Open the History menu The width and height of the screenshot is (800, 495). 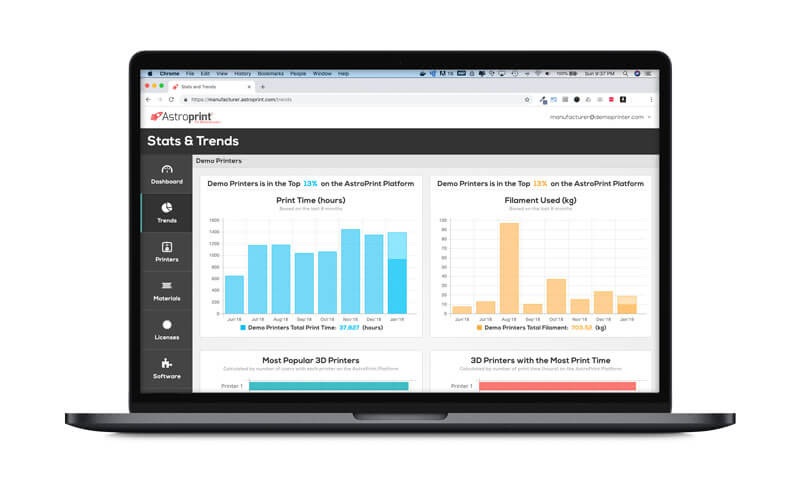[x=243, y=73]
